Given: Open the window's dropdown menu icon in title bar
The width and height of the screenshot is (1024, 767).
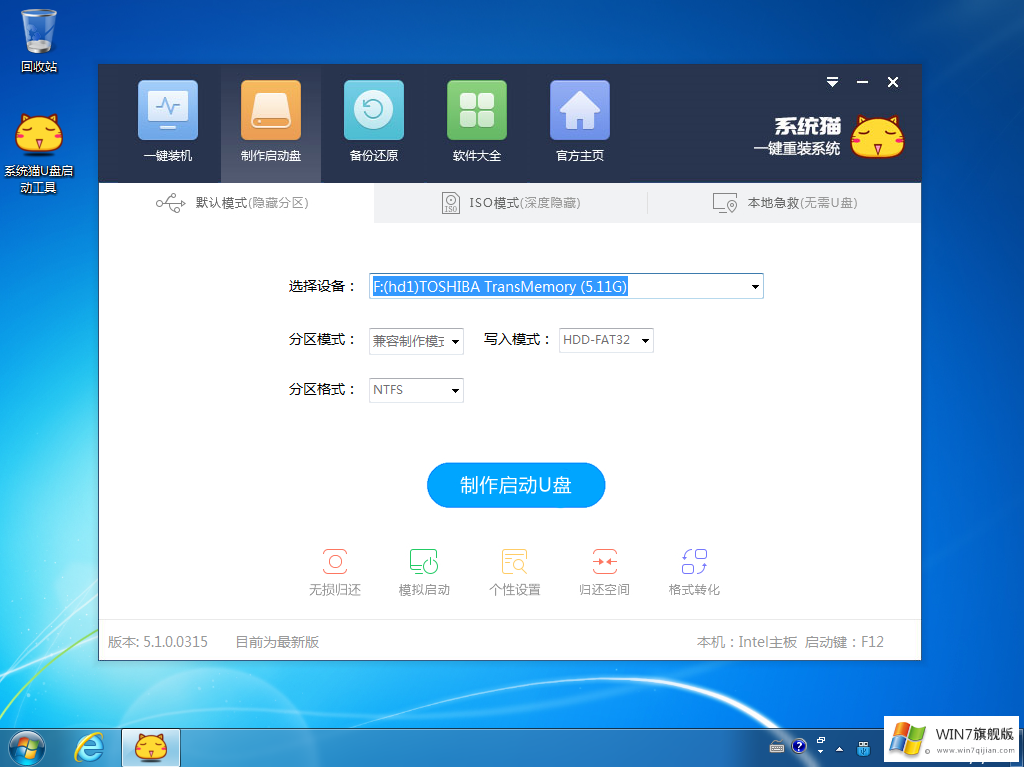Looking at the screenshot, I should coord(832,82).
